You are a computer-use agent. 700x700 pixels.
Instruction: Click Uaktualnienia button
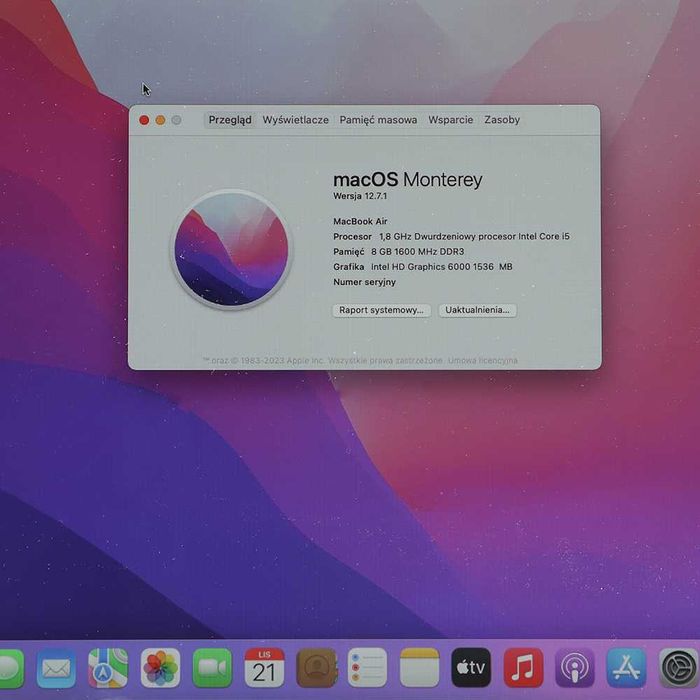click(x=477, y=310)
